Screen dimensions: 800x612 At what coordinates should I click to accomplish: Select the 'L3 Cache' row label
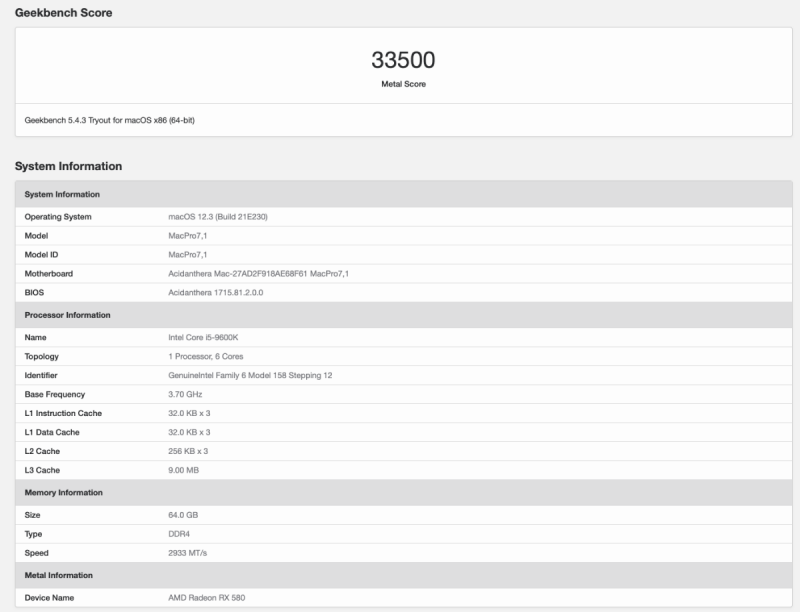(x=42, y=470)
